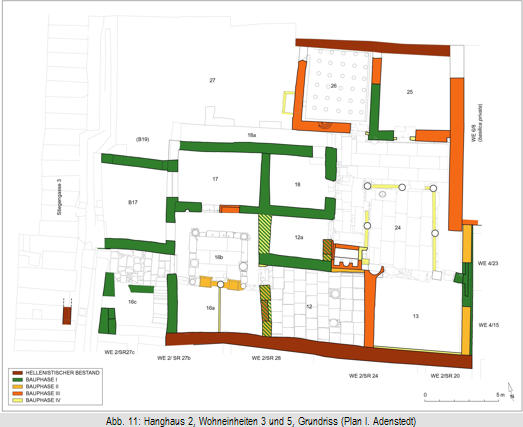Click the figure caption Abb. 11
The image size is (523, 427).
point(261,421)
